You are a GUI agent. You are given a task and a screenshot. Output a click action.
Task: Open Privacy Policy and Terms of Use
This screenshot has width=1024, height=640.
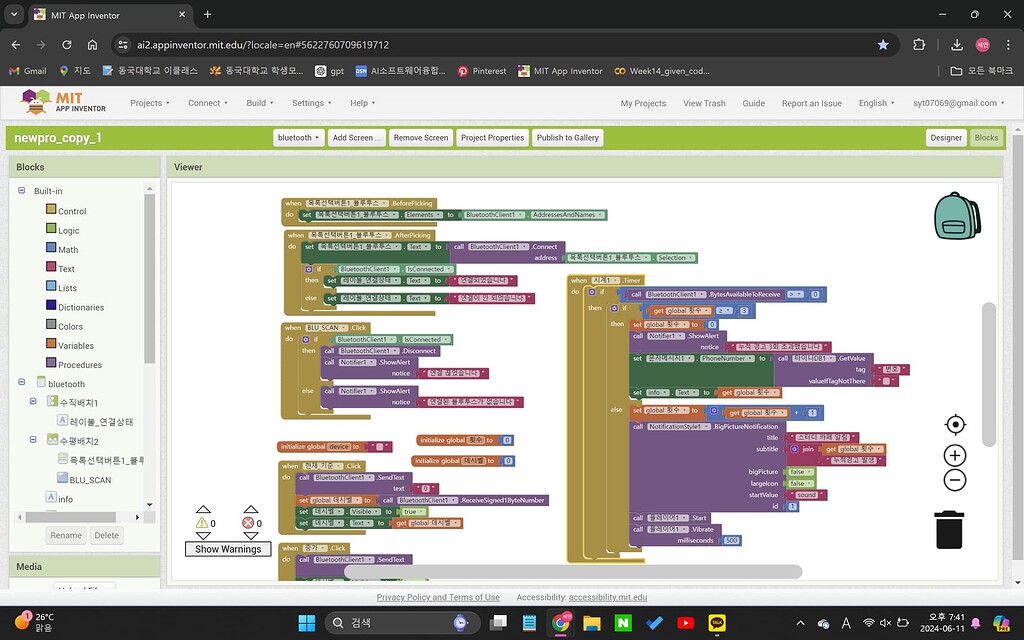(437, 596)
